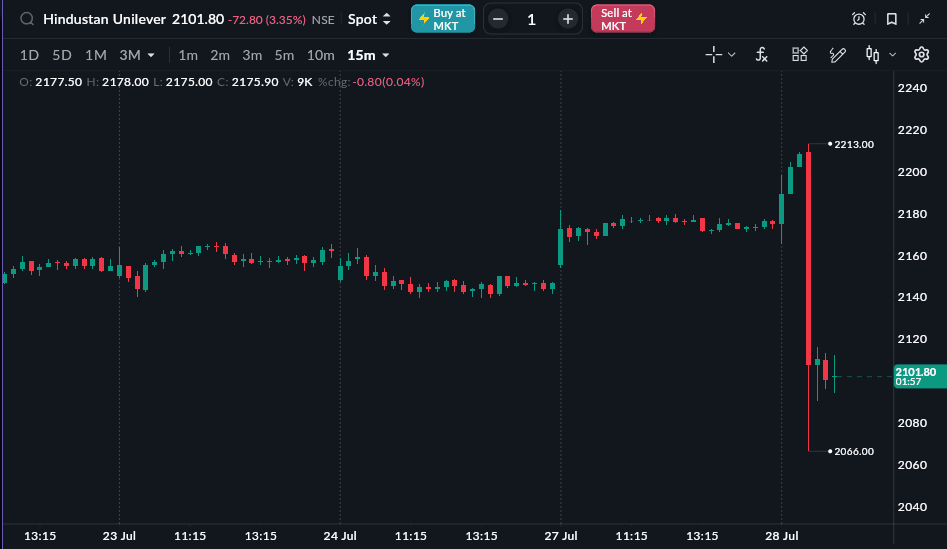The image size is (947, 549).
Task: Switch to 1m interval
Action: coord(188,56)
